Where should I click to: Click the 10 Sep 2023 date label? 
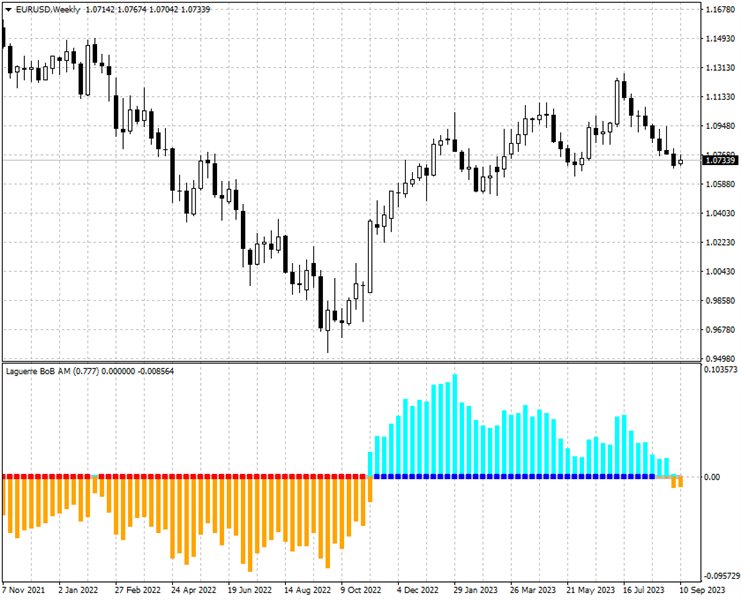click(x=702, y=590)
